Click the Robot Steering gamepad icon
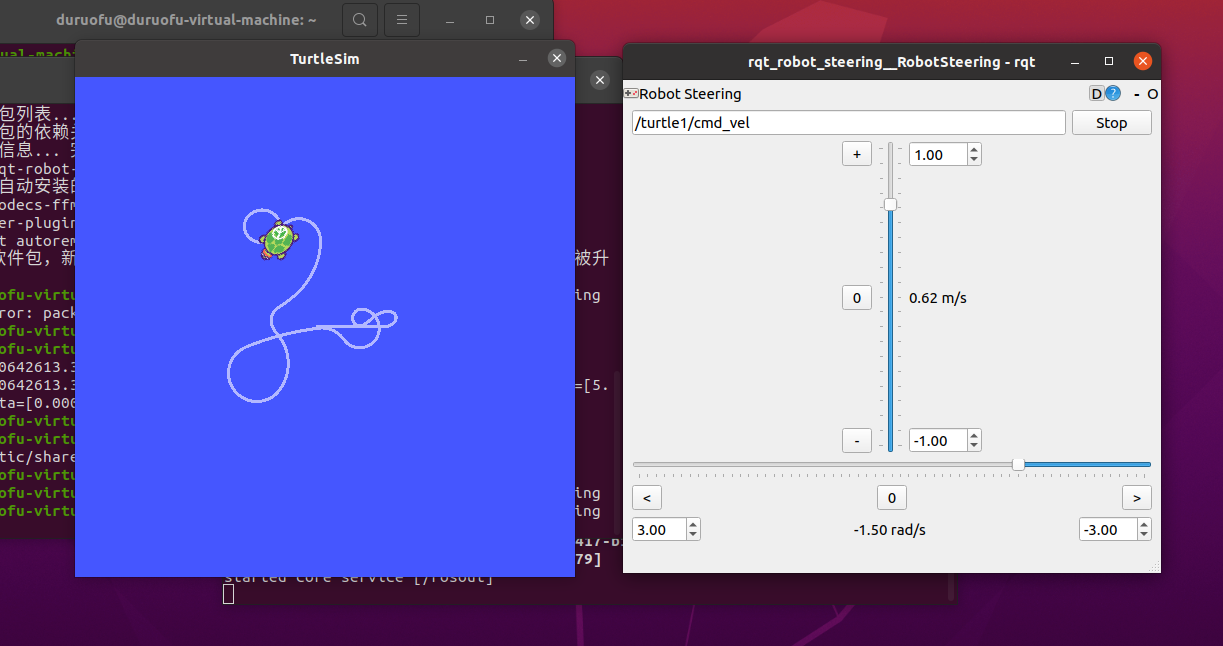Viewport: 1223px width, 646px height. click(x=631, y=94)
